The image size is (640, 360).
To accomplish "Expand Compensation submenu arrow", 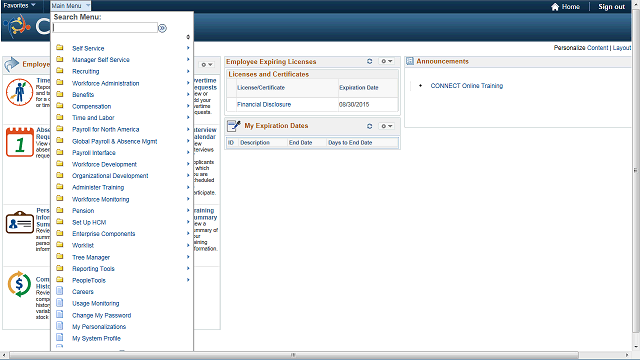I will pyautogui.click(x=188, y=106).
